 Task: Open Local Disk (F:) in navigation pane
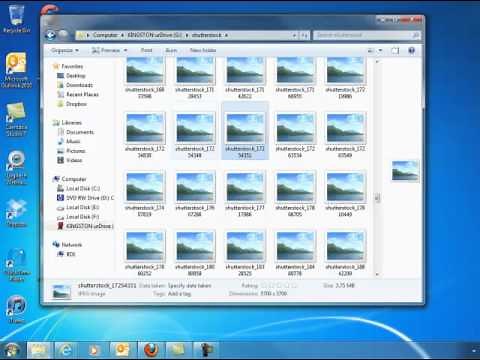82,217
